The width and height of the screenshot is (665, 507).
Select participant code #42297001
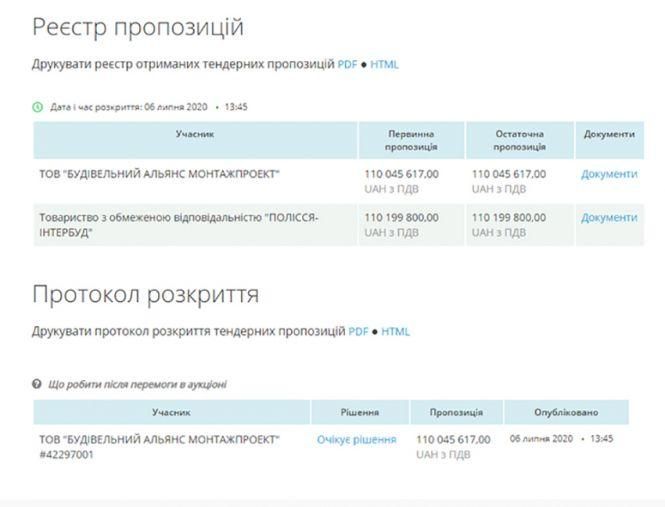[66, 455]
